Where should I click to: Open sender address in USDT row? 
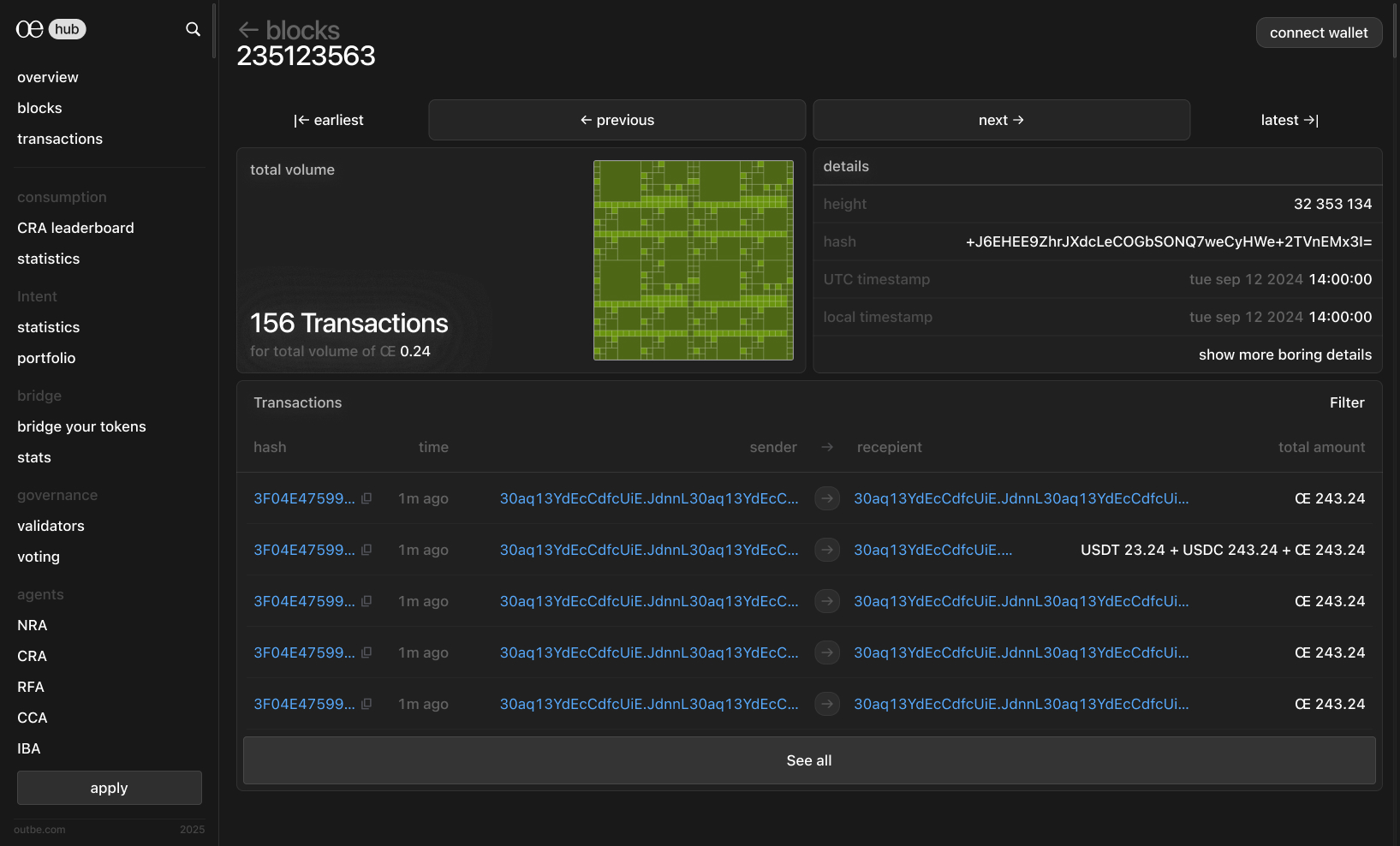[649, 550]
